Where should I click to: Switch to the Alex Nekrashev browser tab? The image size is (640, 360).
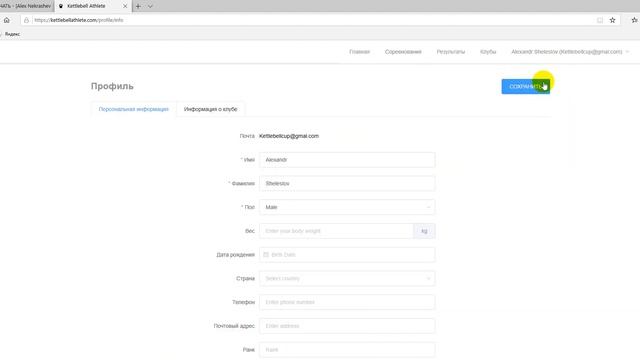point(27,6)
